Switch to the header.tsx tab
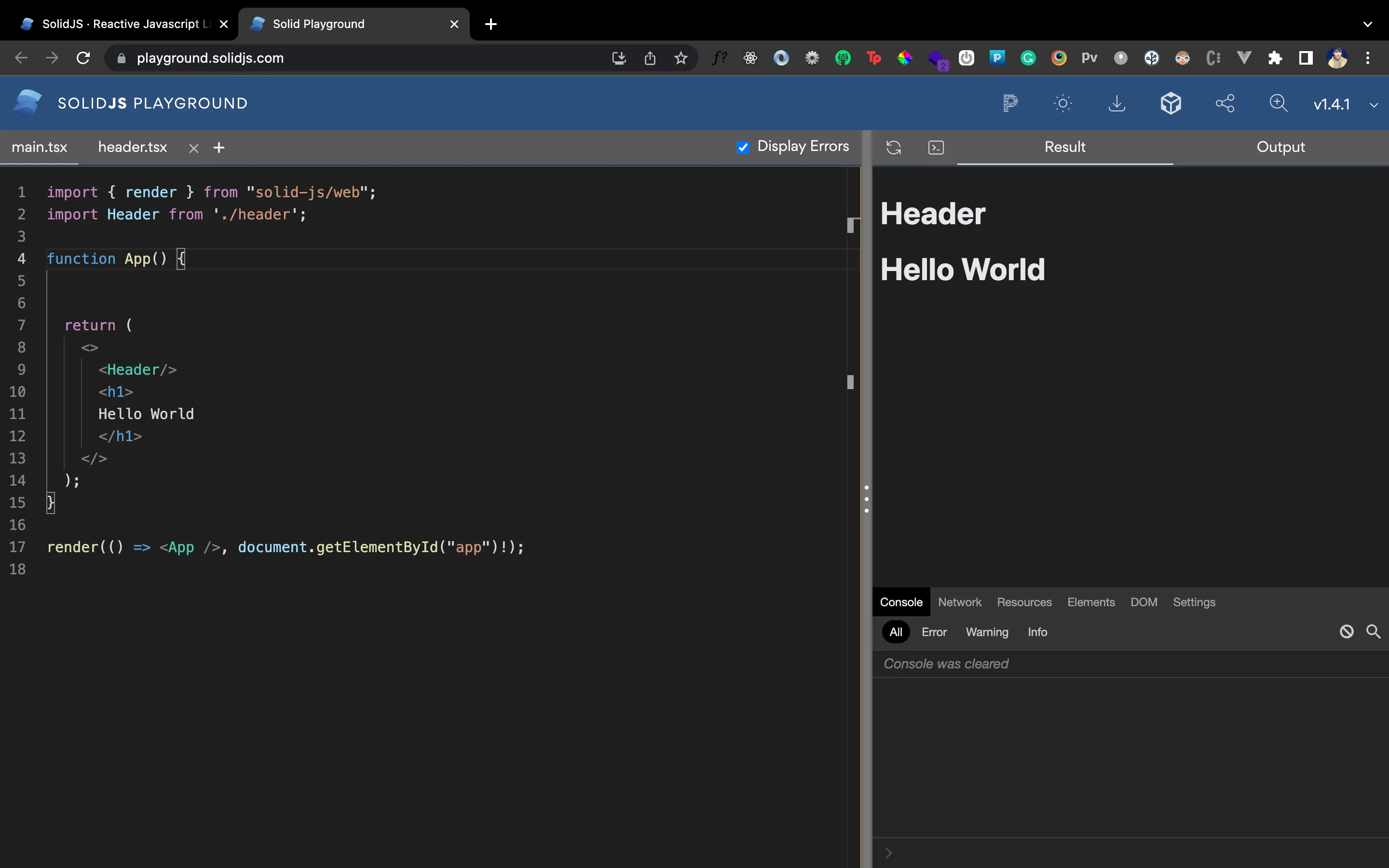Image resolution: width=1389 pixels, height=868 pixels. coord(132,147)
